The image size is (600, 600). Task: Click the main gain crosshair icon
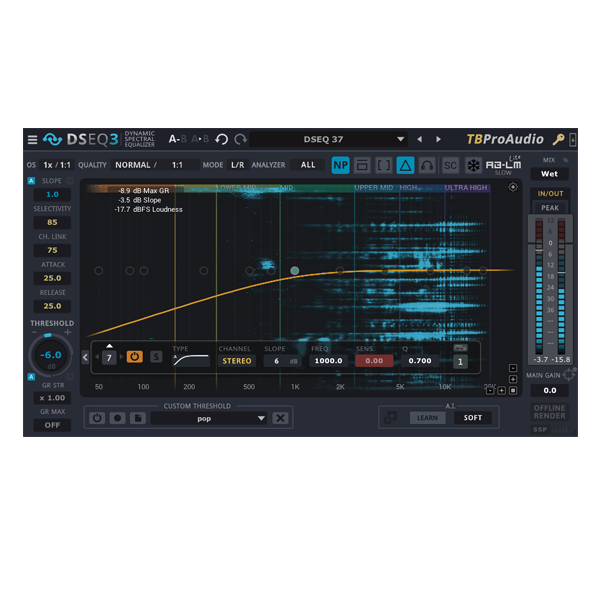pyautogui.click(x=569, y=374)
